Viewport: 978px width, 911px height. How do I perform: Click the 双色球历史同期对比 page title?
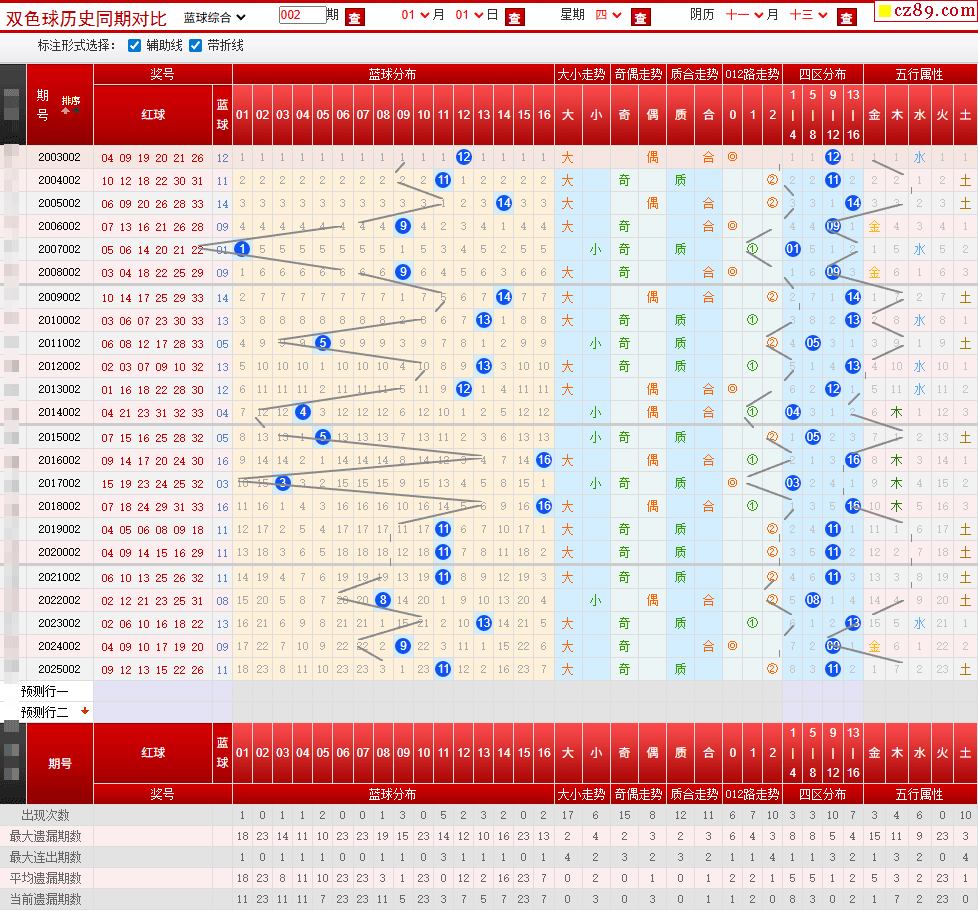point(86,19)
